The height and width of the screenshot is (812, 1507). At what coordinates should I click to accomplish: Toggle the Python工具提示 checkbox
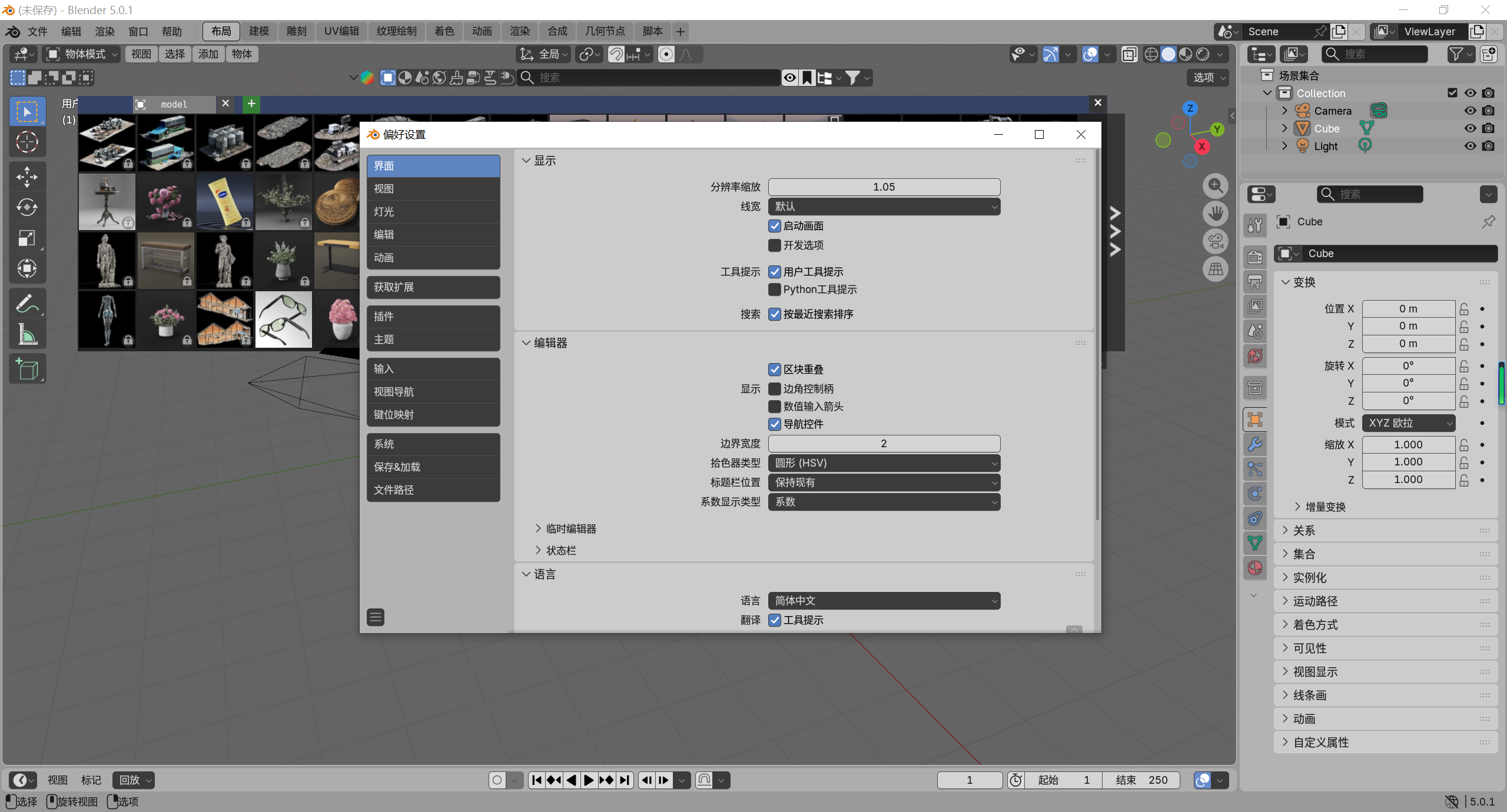tap(775, 289)
